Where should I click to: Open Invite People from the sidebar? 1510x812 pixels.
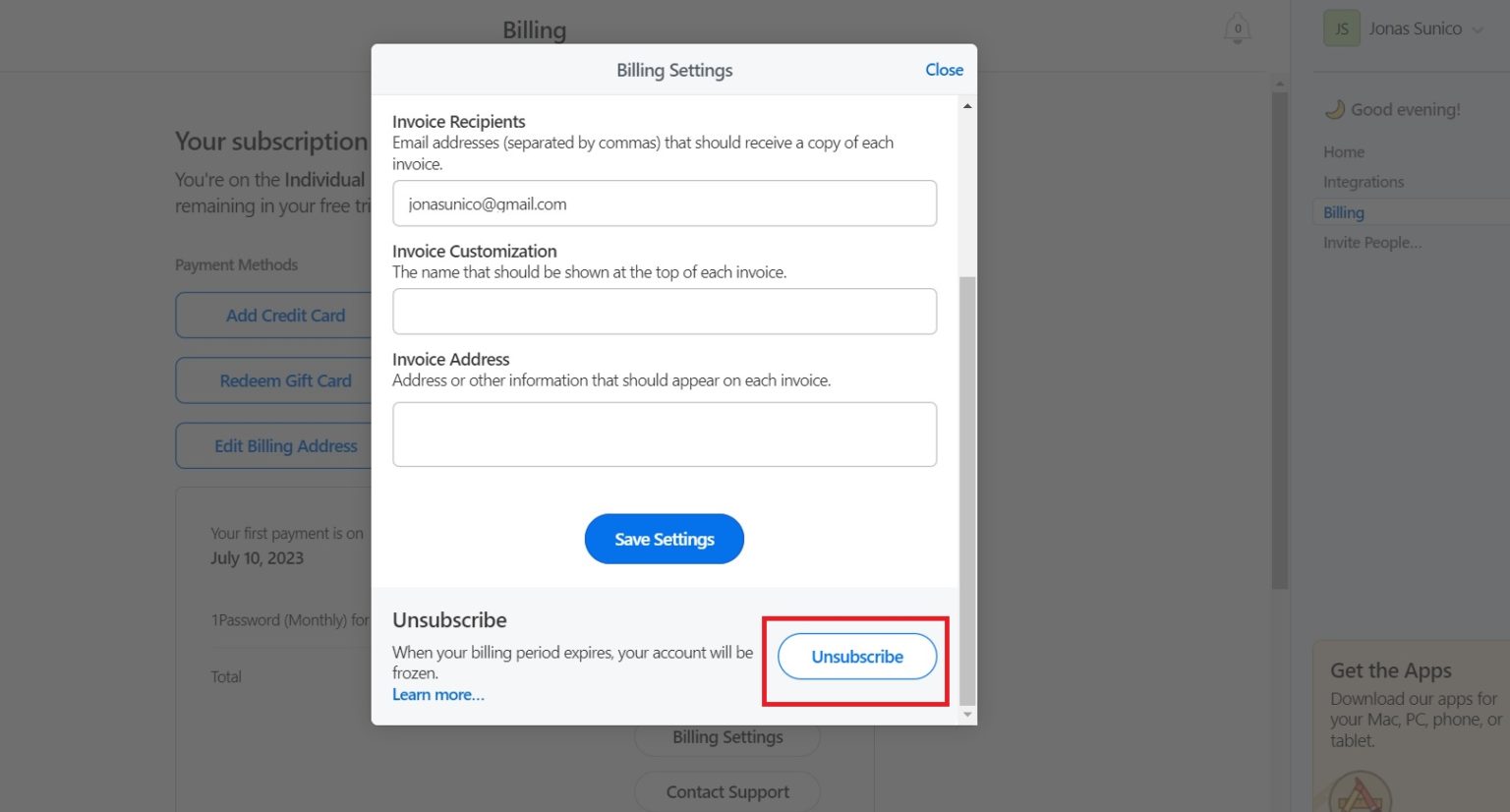coord(1372,242)
